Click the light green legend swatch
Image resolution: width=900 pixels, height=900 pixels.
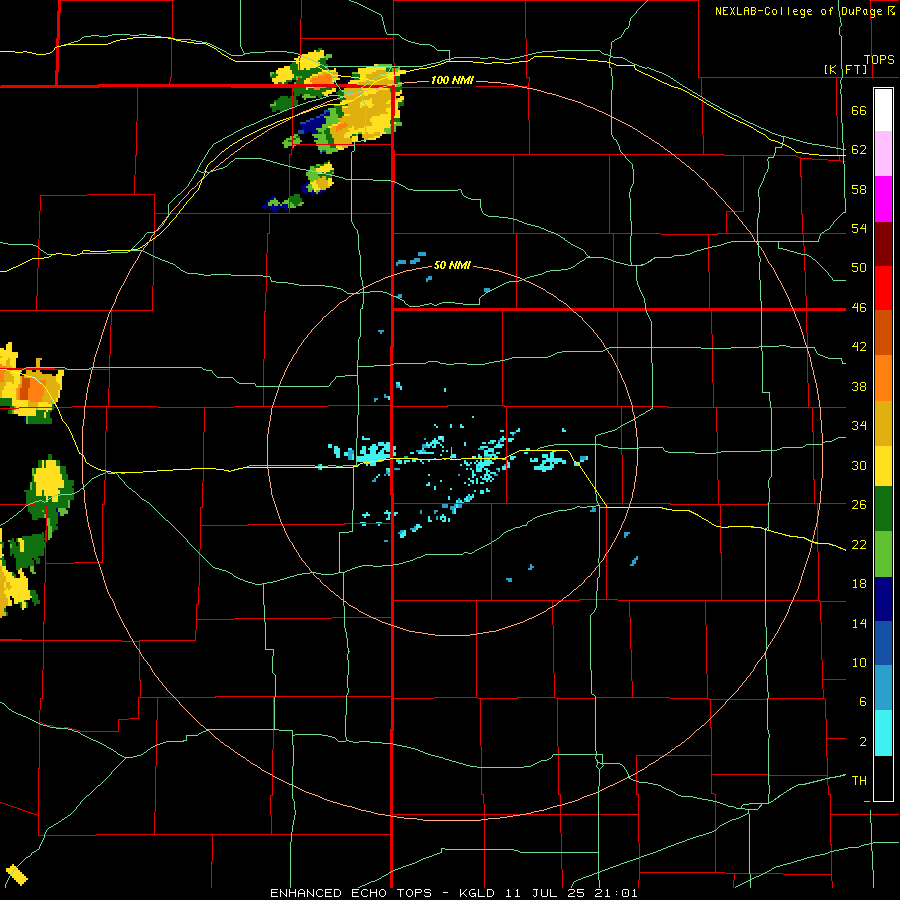click(883, 554)
